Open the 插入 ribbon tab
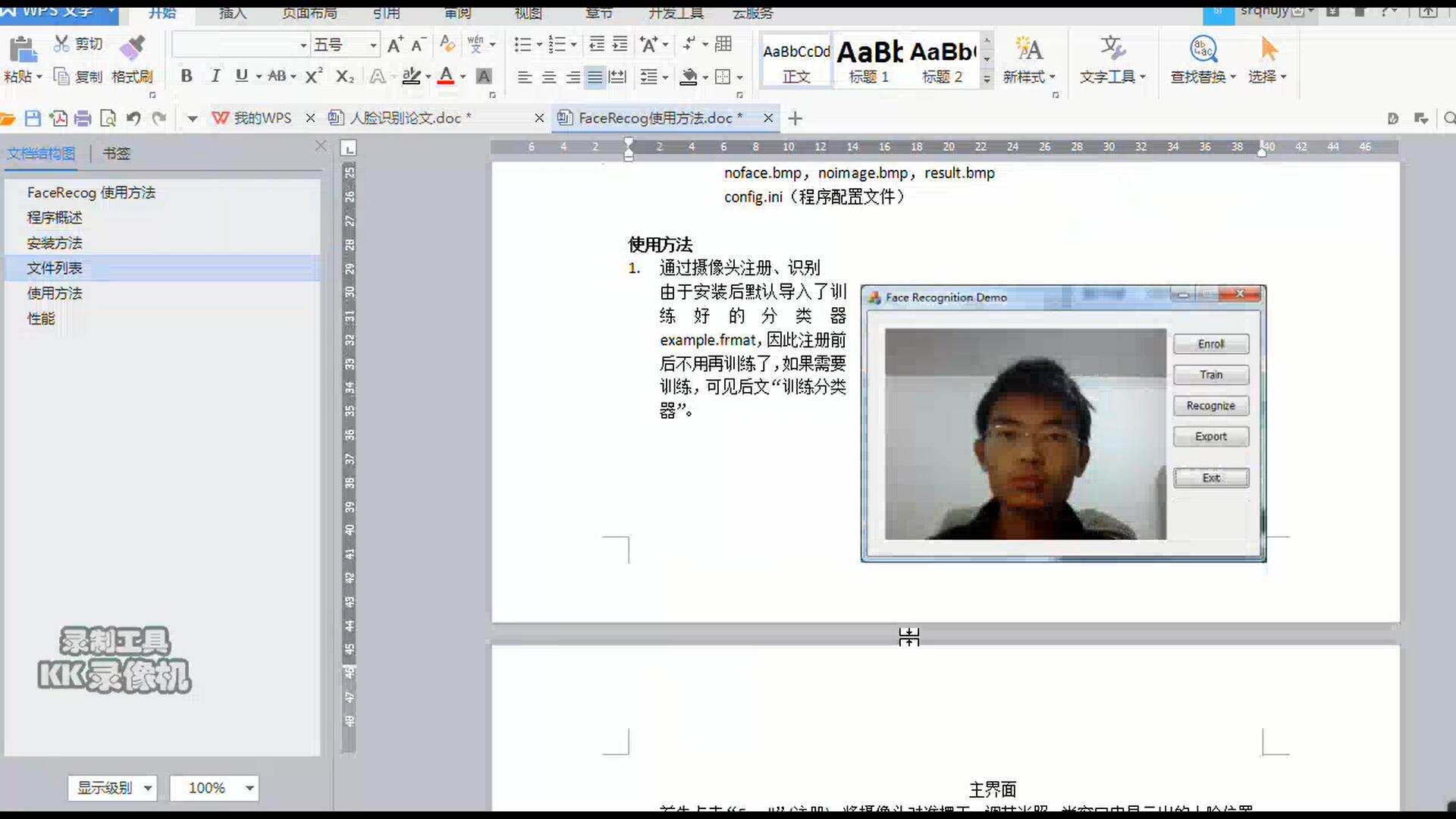The width and height of the screenshot is (1456, 819). (233, 12)
